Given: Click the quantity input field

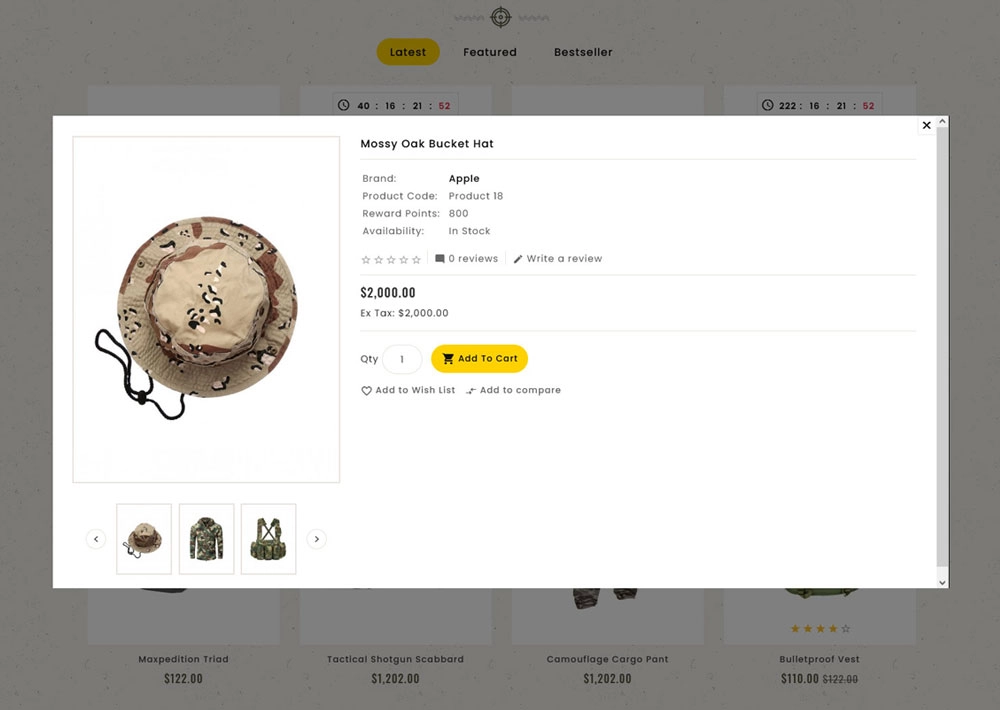Looking at the screenshot, I should (402, 359).
